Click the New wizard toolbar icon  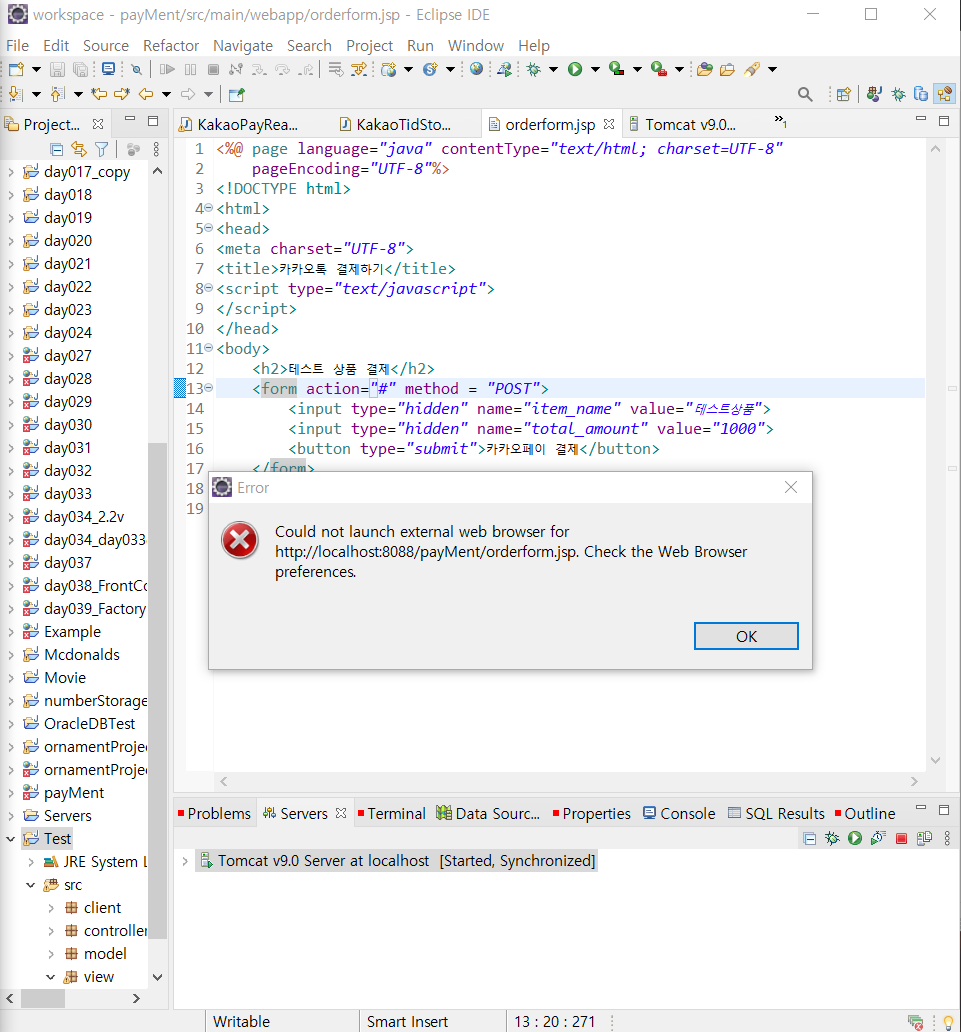tap(16, 69)
